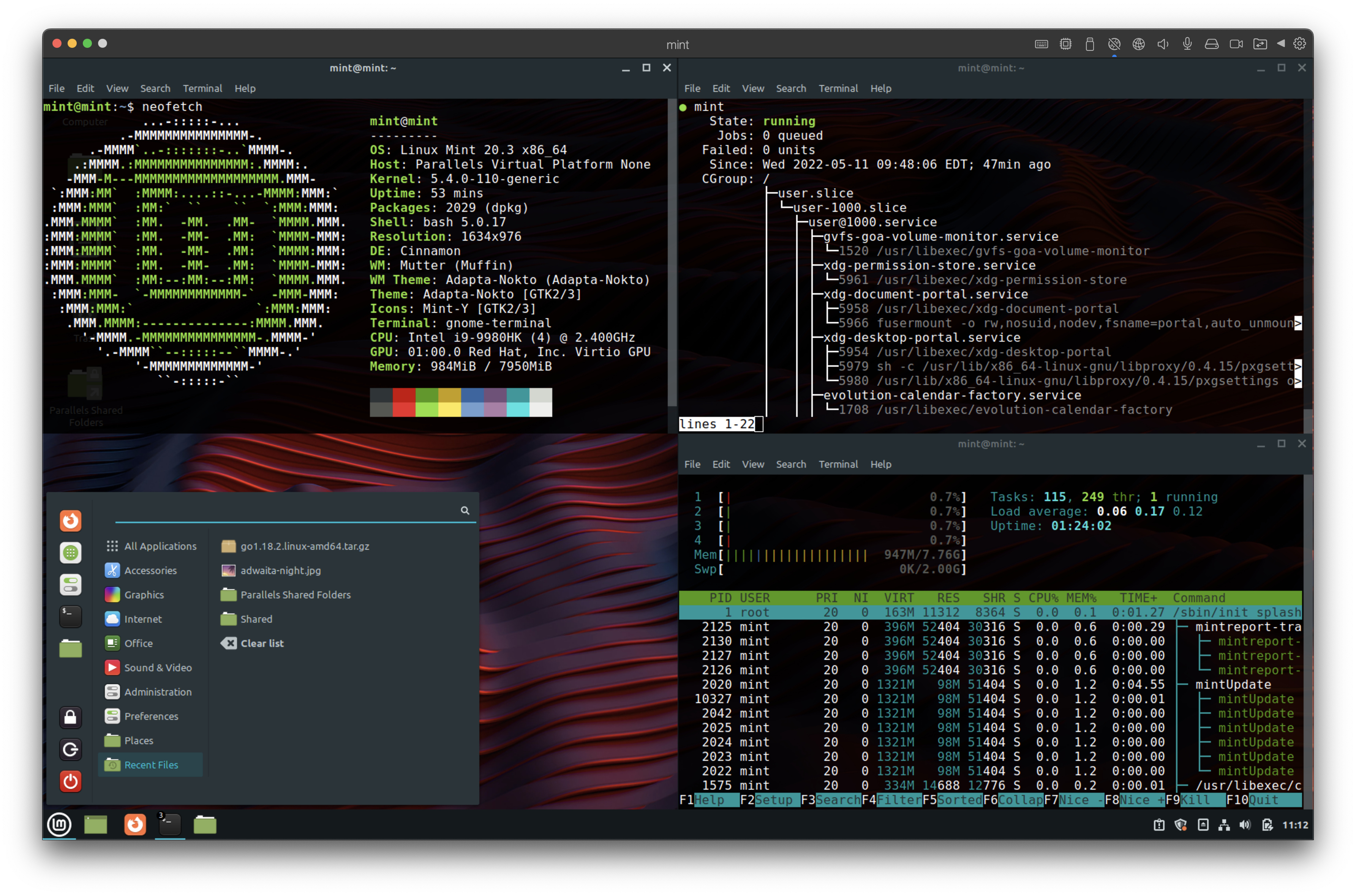Click F10 Quit in htop footer
Image resolution: width=1356 pixels, height=896 pixels.
coord(1263,800)
